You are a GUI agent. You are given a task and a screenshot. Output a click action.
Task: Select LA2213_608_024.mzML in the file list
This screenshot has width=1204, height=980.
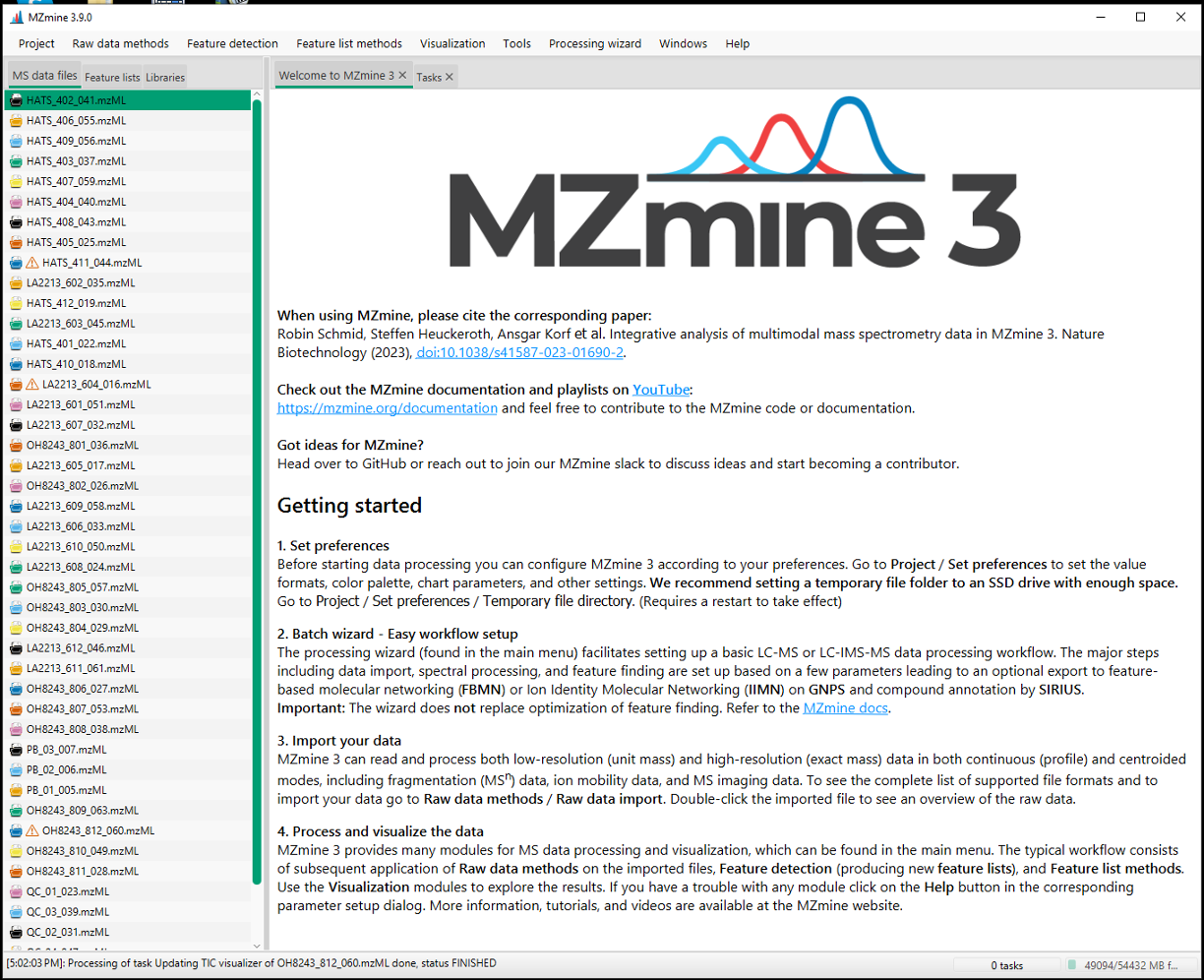128,567
